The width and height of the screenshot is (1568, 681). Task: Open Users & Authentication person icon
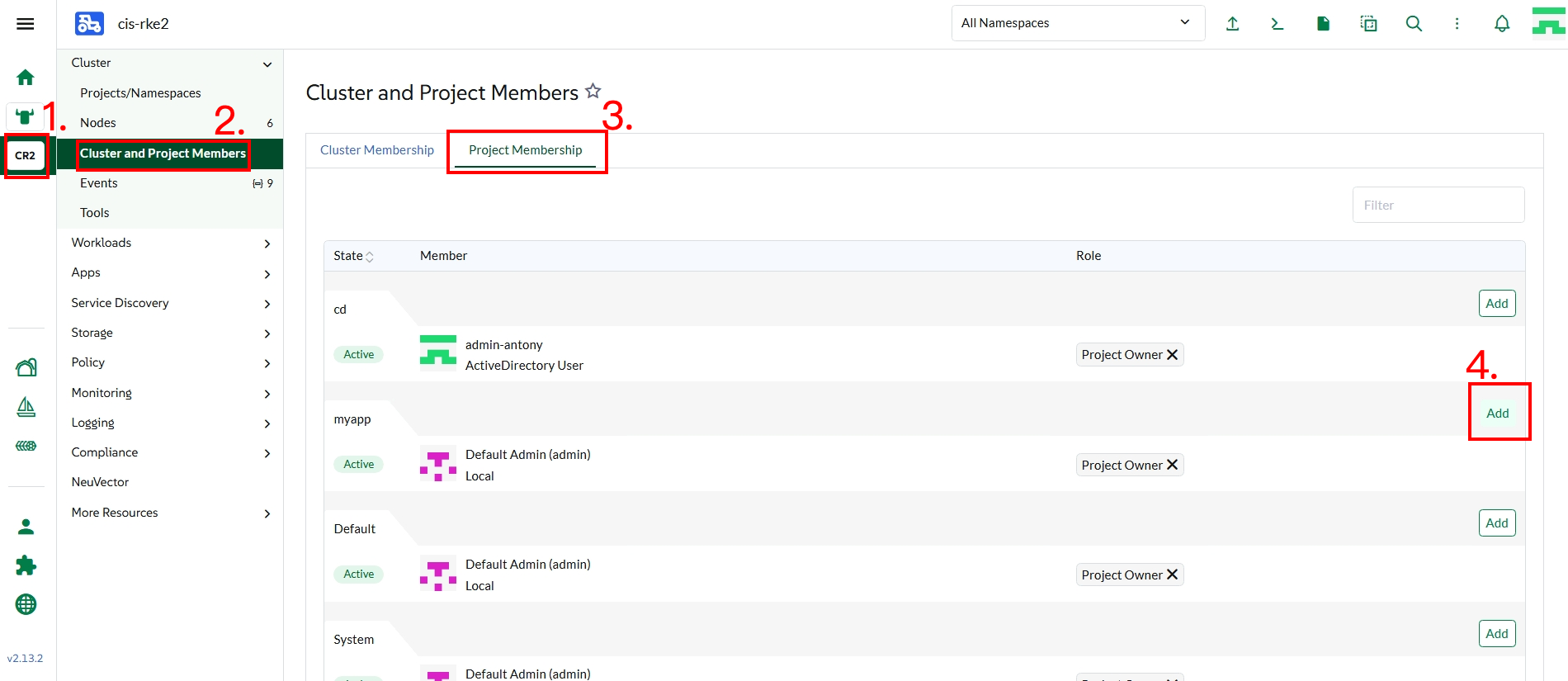pyautogui.click(x=26, y=526)
